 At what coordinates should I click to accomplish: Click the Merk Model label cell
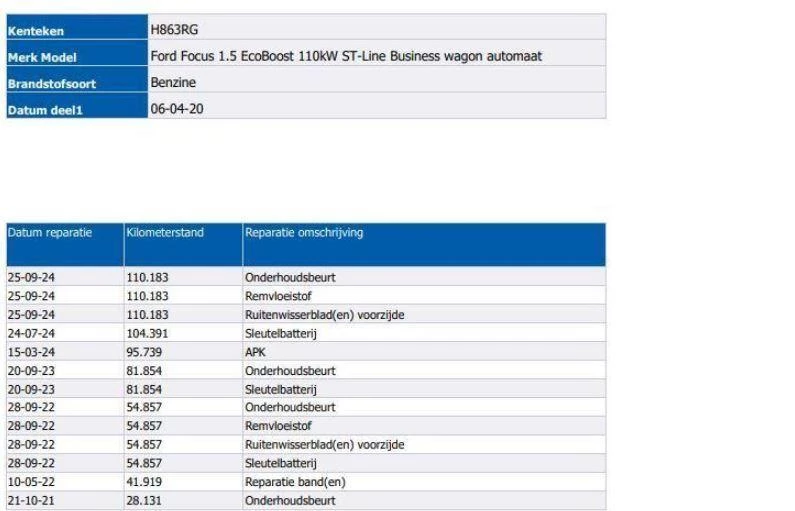pyautogui.click(x=77, y=53)
